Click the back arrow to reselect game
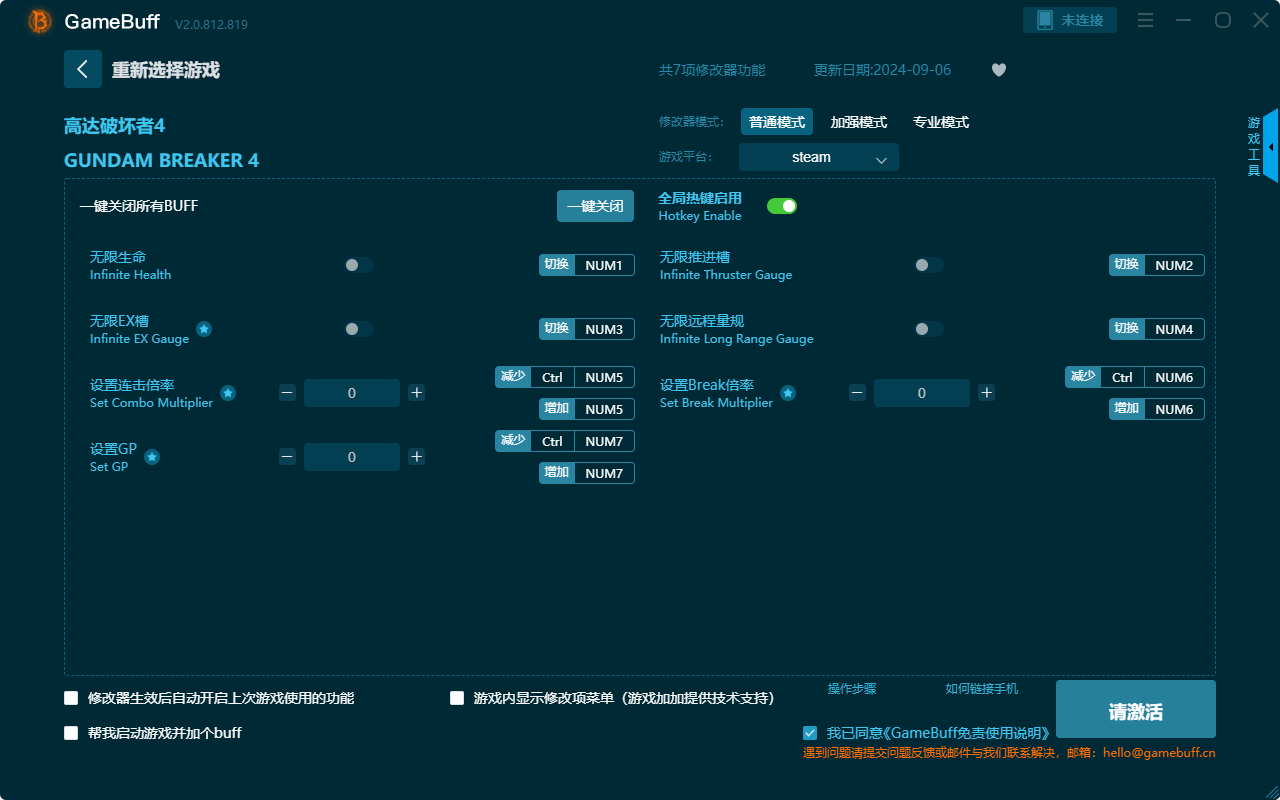Screen dimensions: 1280x800 (x=83, y=68)
